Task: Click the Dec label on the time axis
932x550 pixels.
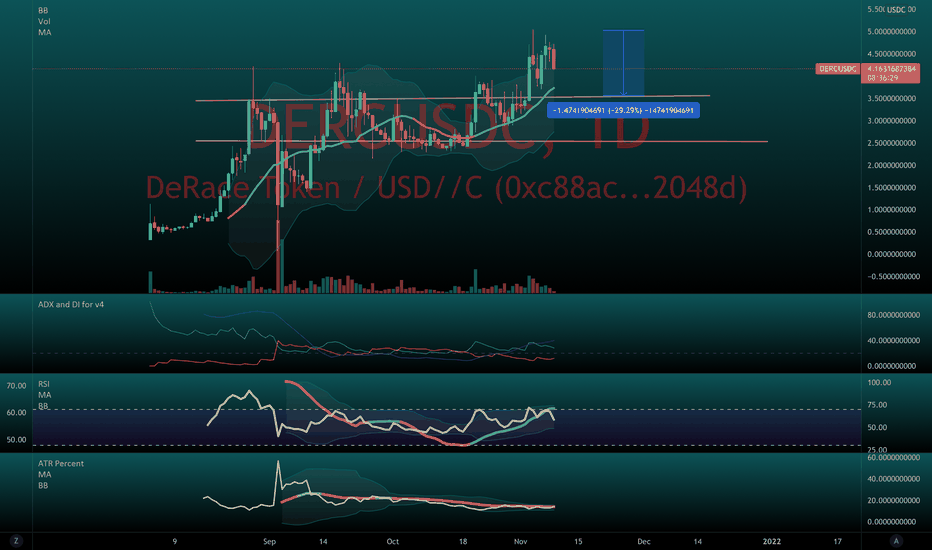Action: pos(644,541)
